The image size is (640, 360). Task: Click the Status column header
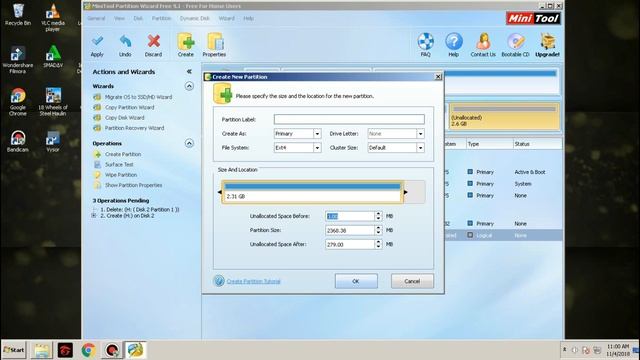point(537,144)
